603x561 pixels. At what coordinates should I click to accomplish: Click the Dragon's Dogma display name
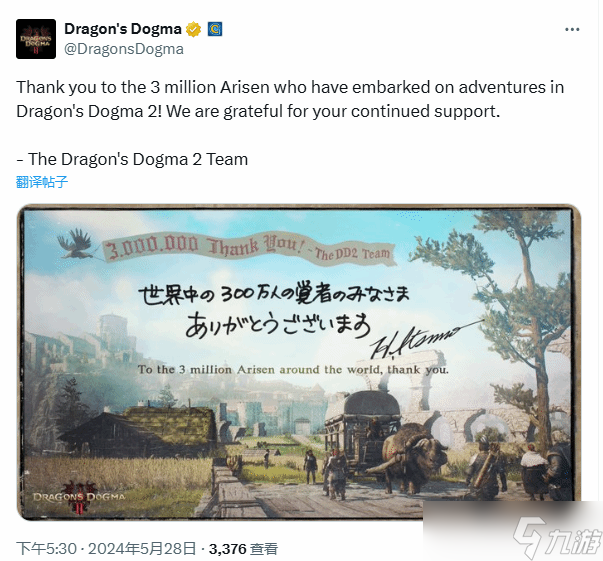(x=123, y=29)
